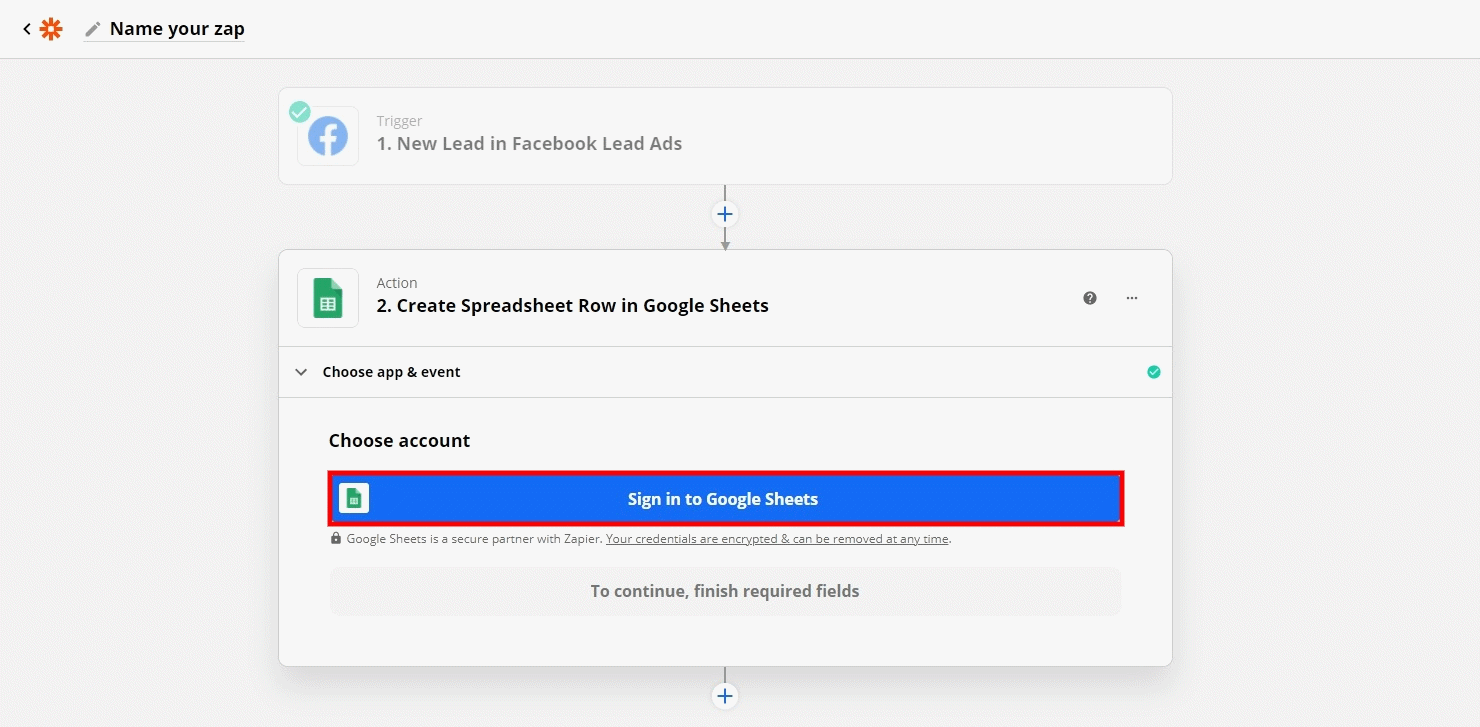Click 'To continue, finish required fields' button
The image size is (1480, 727).
point(725,591)
